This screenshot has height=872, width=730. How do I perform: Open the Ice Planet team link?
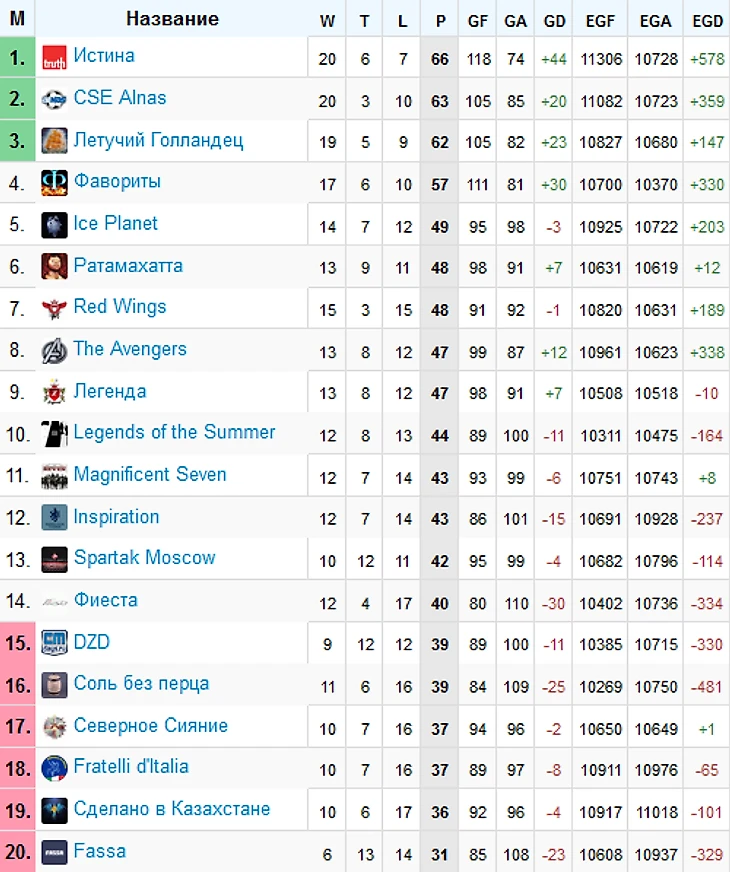pos(115,223)
